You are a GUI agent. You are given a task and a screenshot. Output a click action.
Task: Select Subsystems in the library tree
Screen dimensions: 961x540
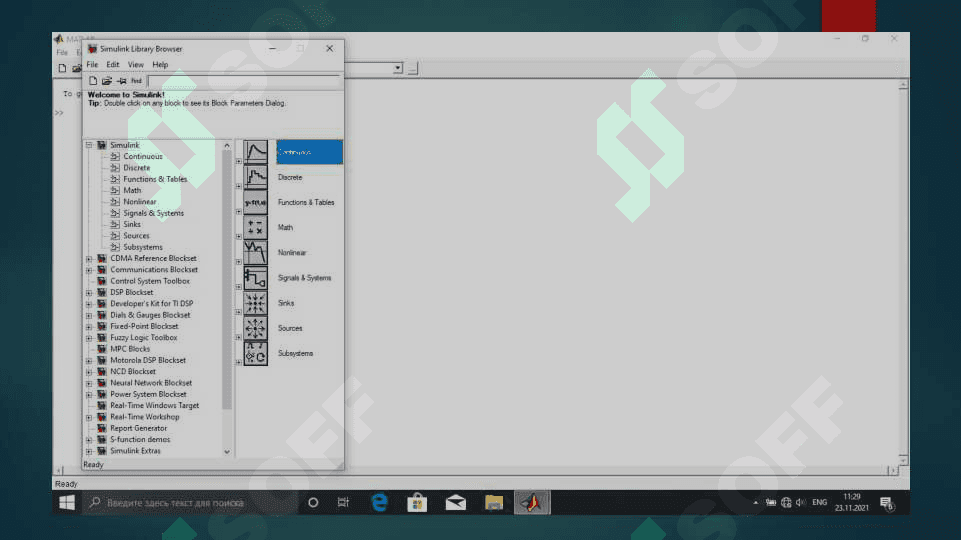tap(143, 247)
